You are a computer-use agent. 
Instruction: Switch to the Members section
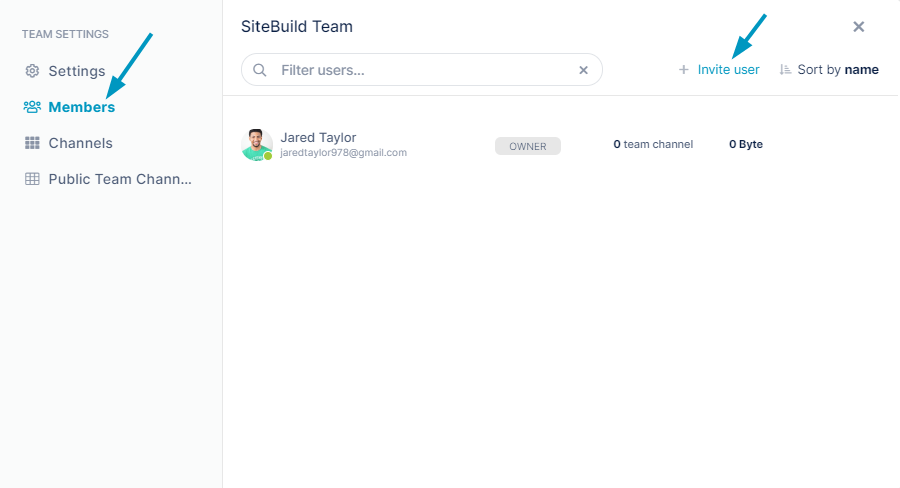pyautogui.click(x=82, y=107)
